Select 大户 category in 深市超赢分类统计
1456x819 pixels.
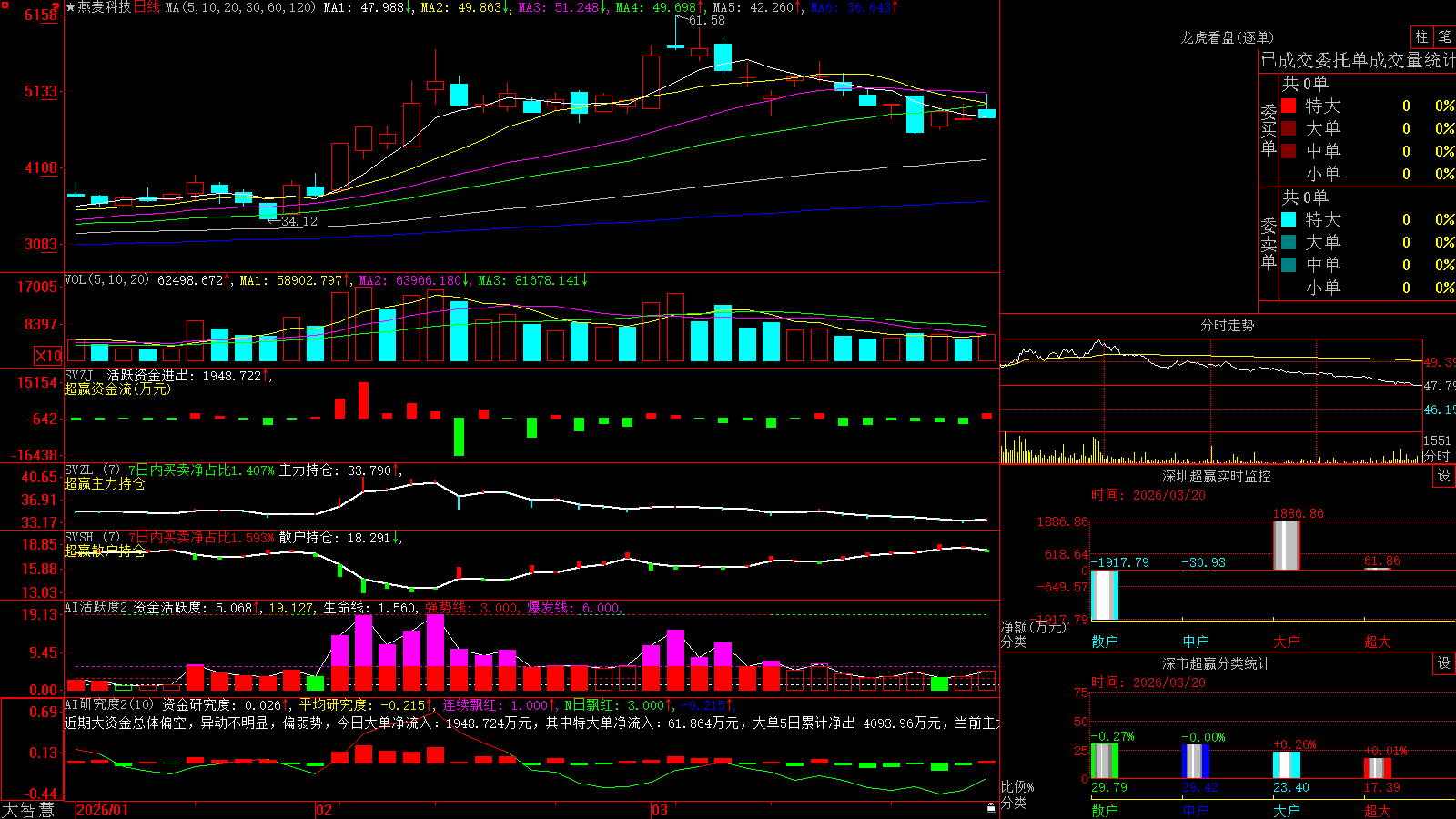pos(1287,810)
